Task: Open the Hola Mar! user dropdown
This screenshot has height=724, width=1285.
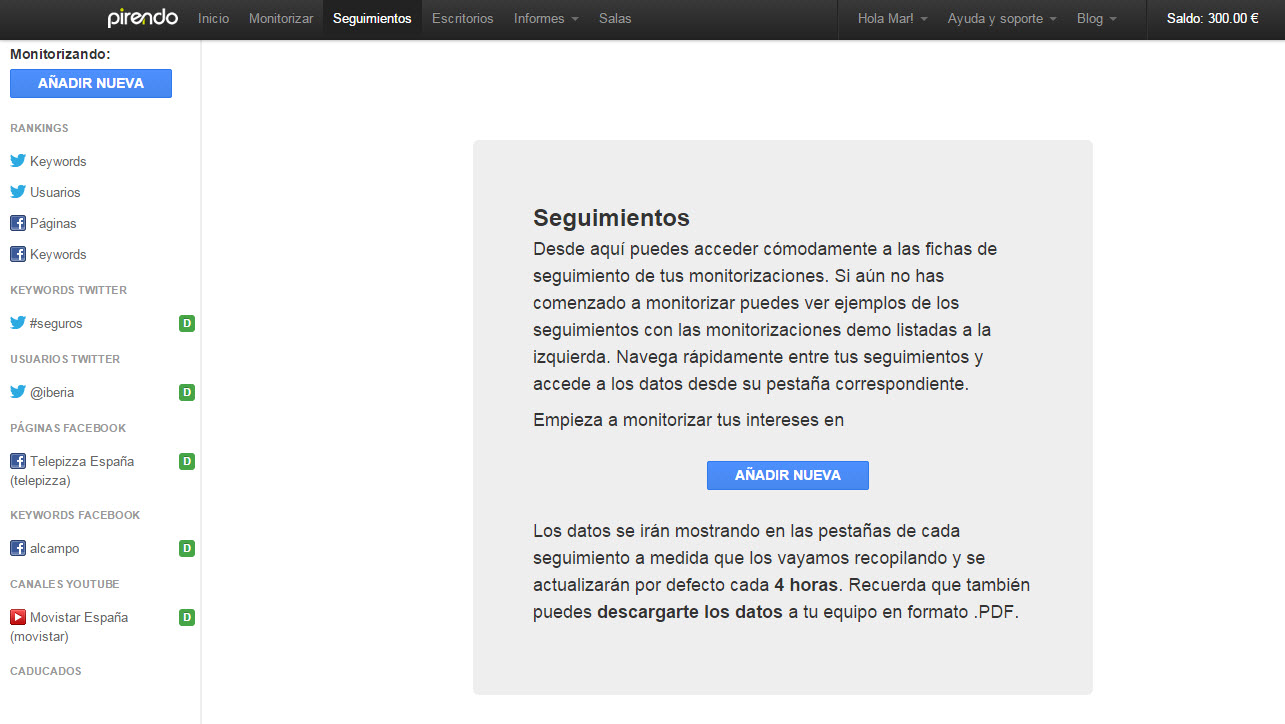Action: click(892, 19)
